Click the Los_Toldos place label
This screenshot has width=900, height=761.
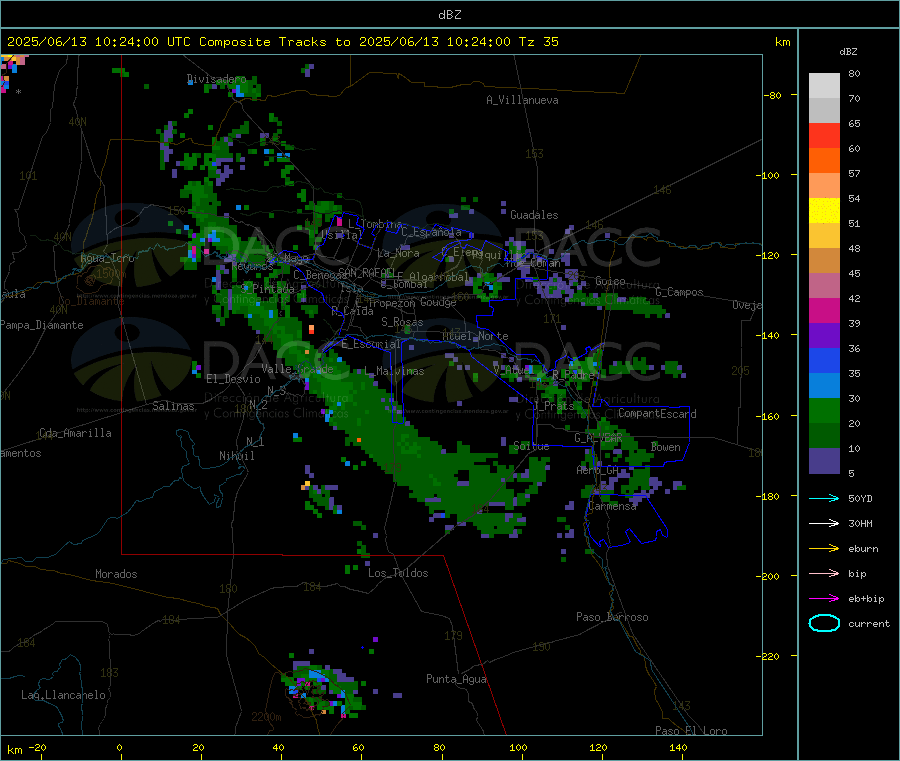(398, 573)
